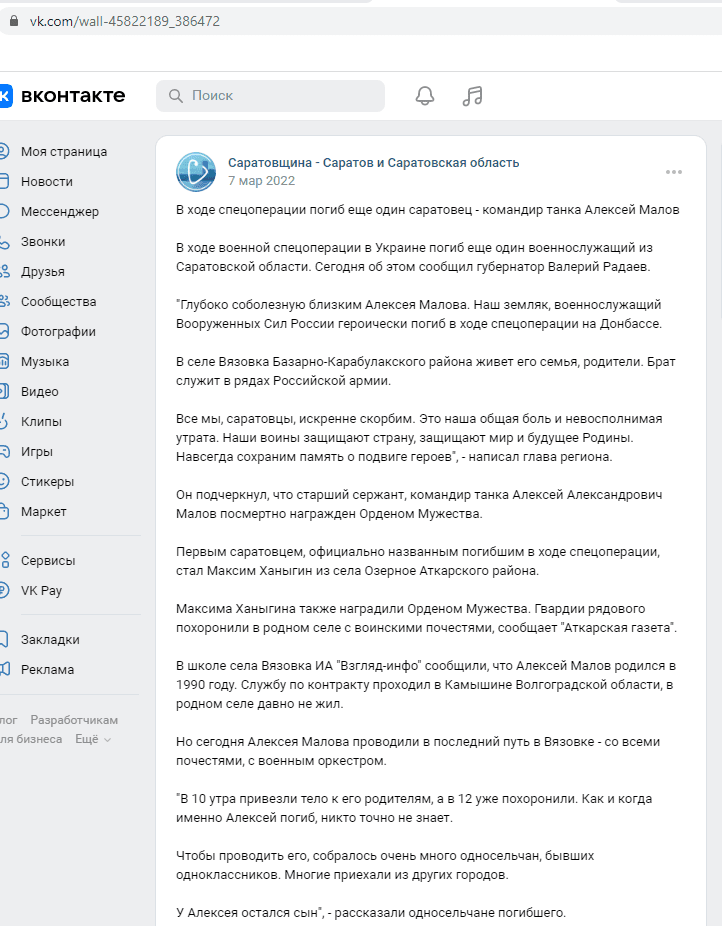Click the Сообщества sidebar icon

pyautogui.click(x=4, y=302)
